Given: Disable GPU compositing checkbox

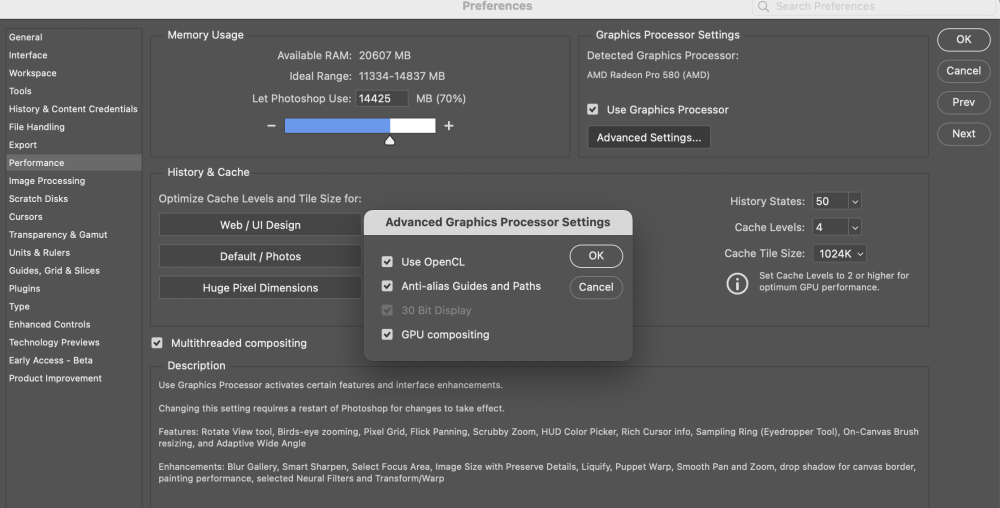Looking at the screenshot, I should coord(387,335).
